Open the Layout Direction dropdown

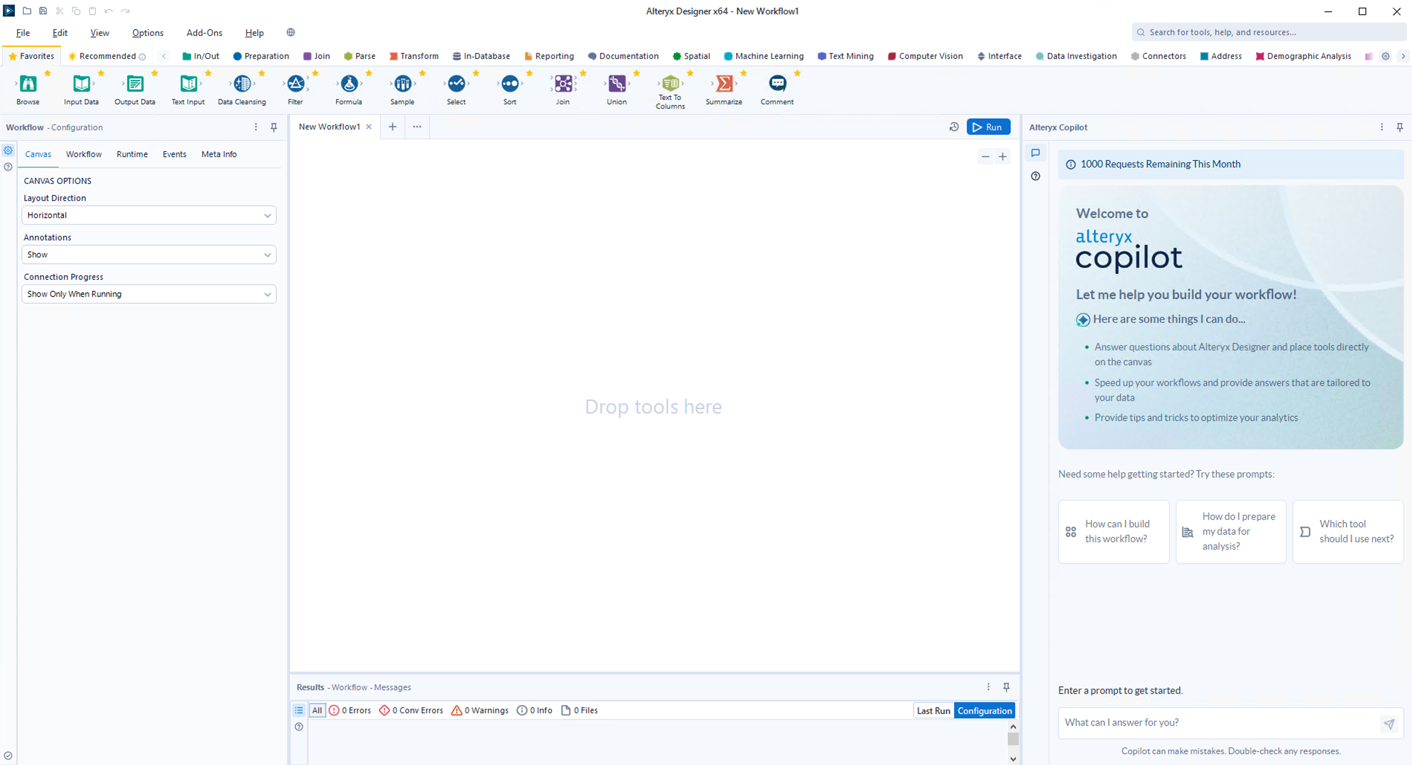[149, 215]
